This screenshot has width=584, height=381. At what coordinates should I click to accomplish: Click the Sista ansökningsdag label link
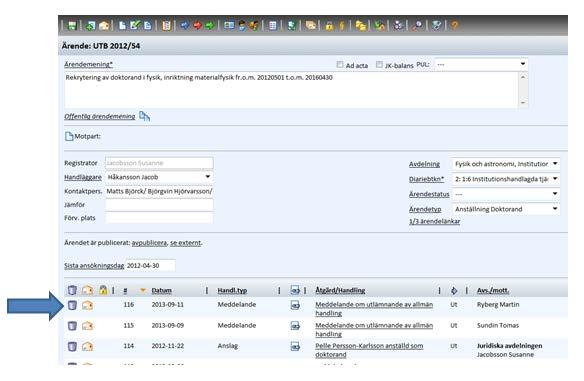pyautogui.click(x=94, y=266)
